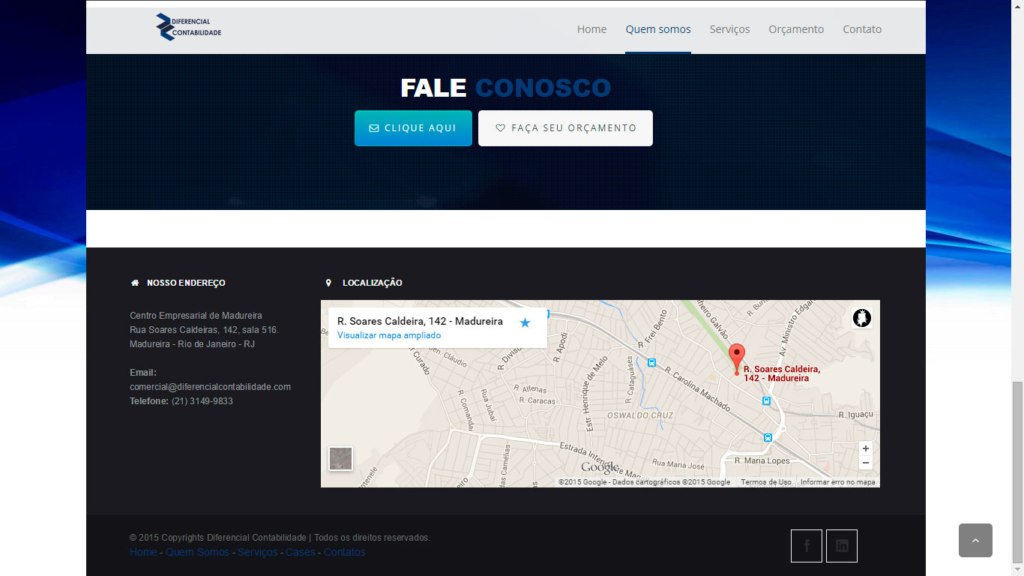
Task: Click the LinkedIn social icon
Action: point(842,546)
